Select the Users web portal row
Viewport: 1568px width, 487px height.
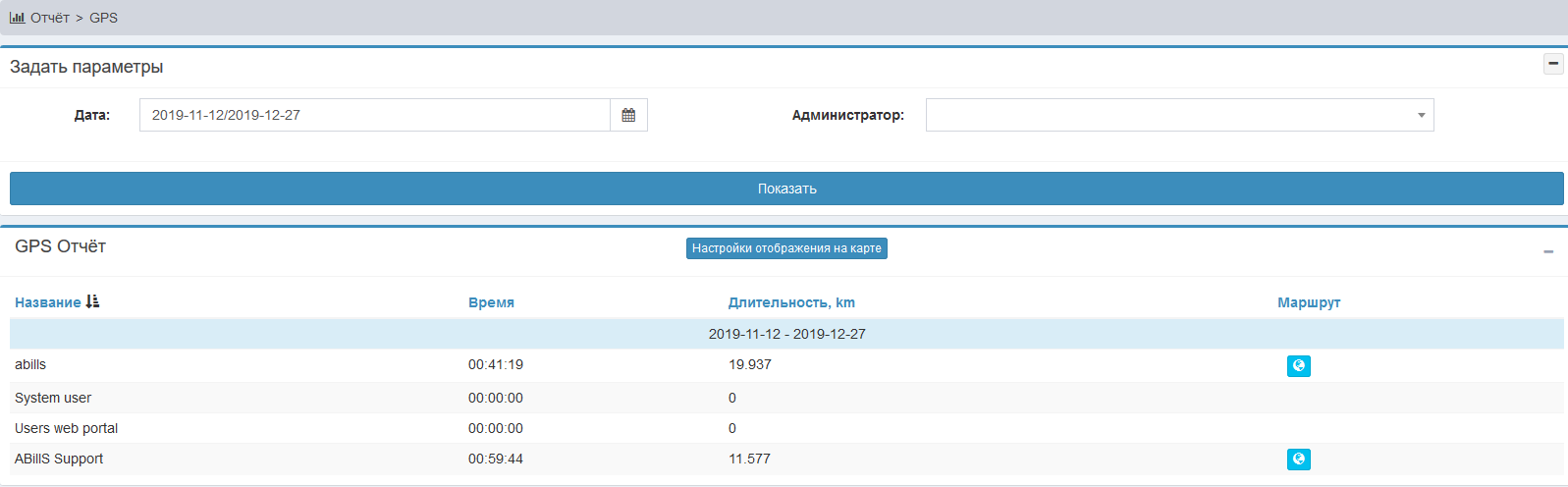pos(66,428)
